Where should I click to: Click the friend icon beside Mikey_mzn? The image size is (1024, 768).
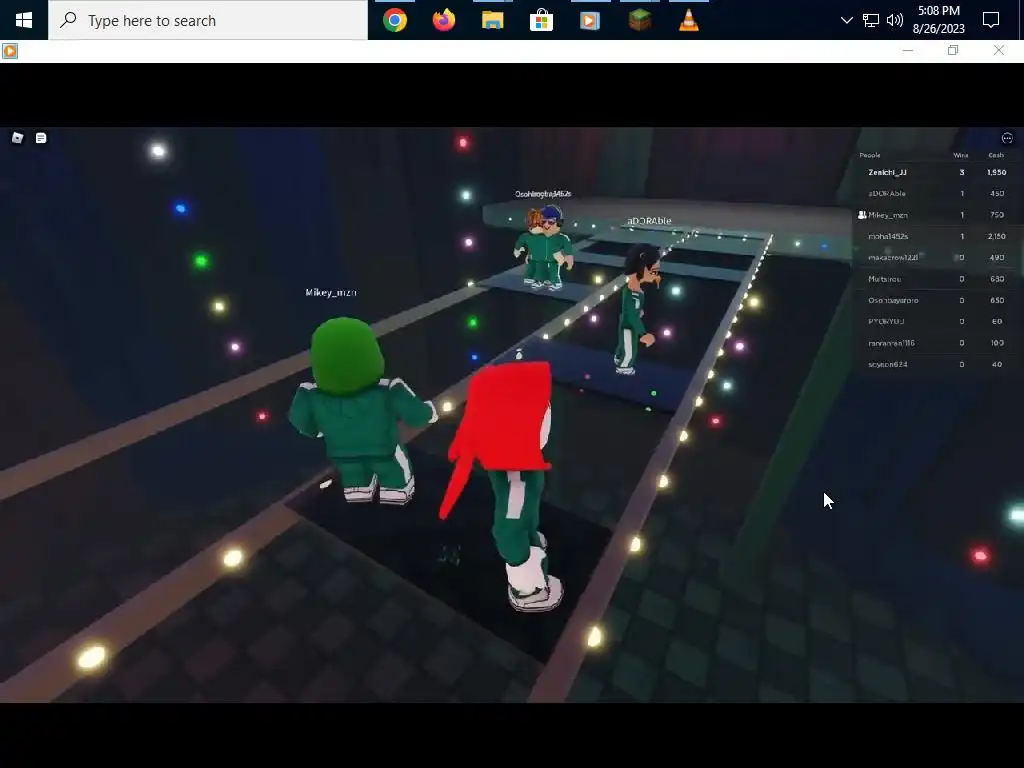coord(862,215)
